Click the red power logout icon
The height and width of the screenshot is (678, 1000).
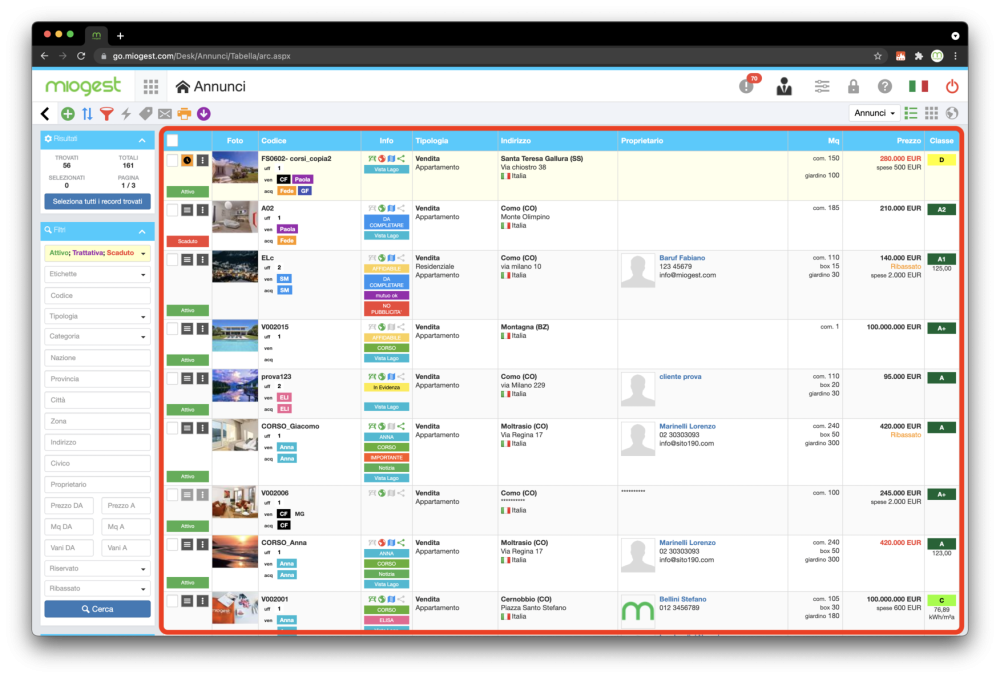point(952,86)
